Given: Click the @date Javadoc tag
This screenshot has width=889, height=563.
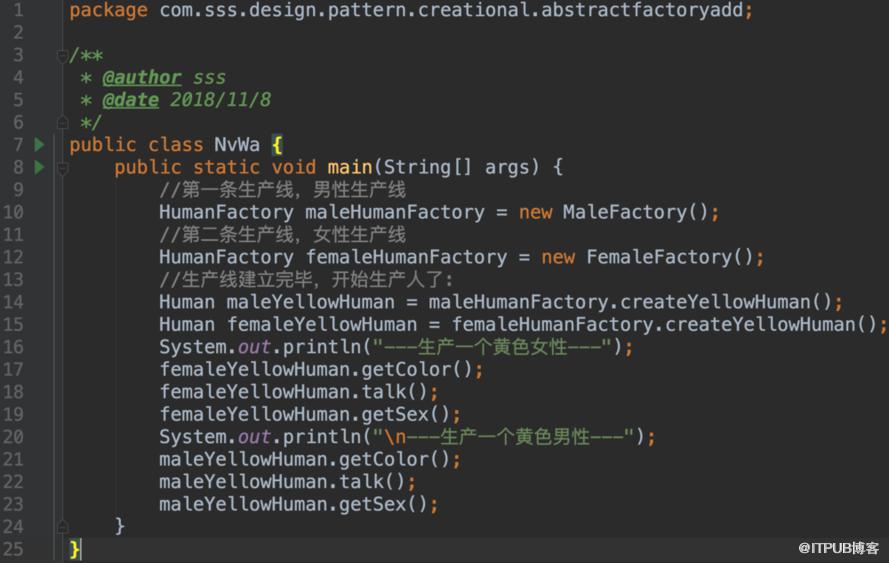Looking at the screenshot, I should coord(130,100).
